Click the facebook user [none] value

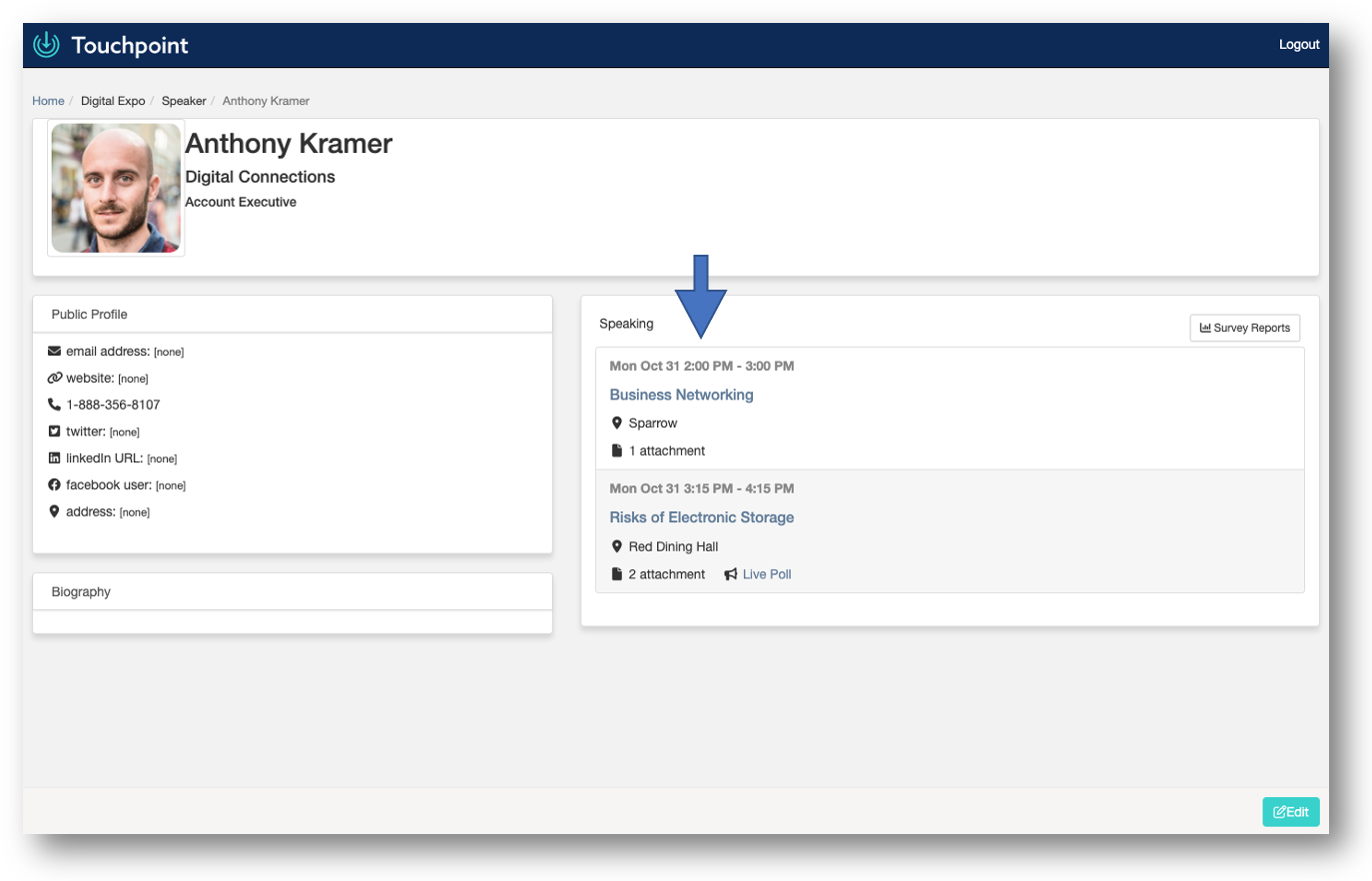point(171,485)
